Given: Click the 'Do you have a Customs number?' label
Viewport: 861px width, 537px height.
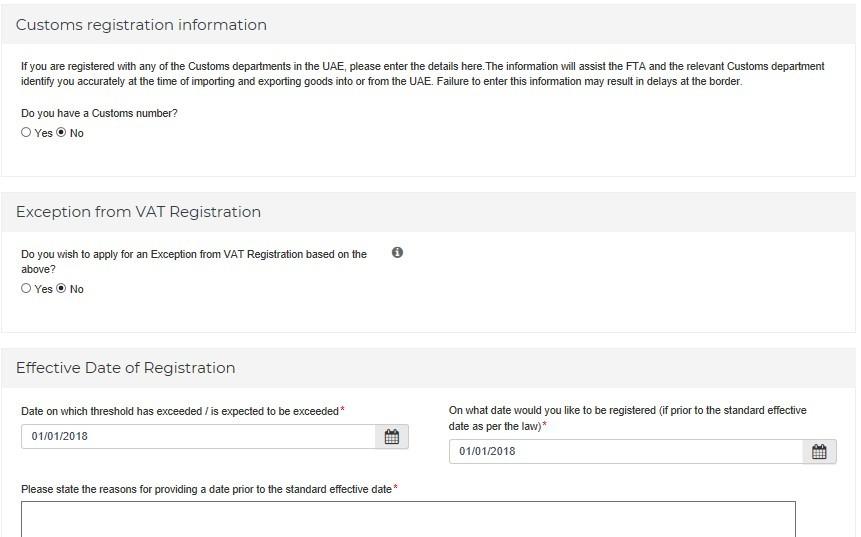Looking at the screenshot, I should 99,113.
